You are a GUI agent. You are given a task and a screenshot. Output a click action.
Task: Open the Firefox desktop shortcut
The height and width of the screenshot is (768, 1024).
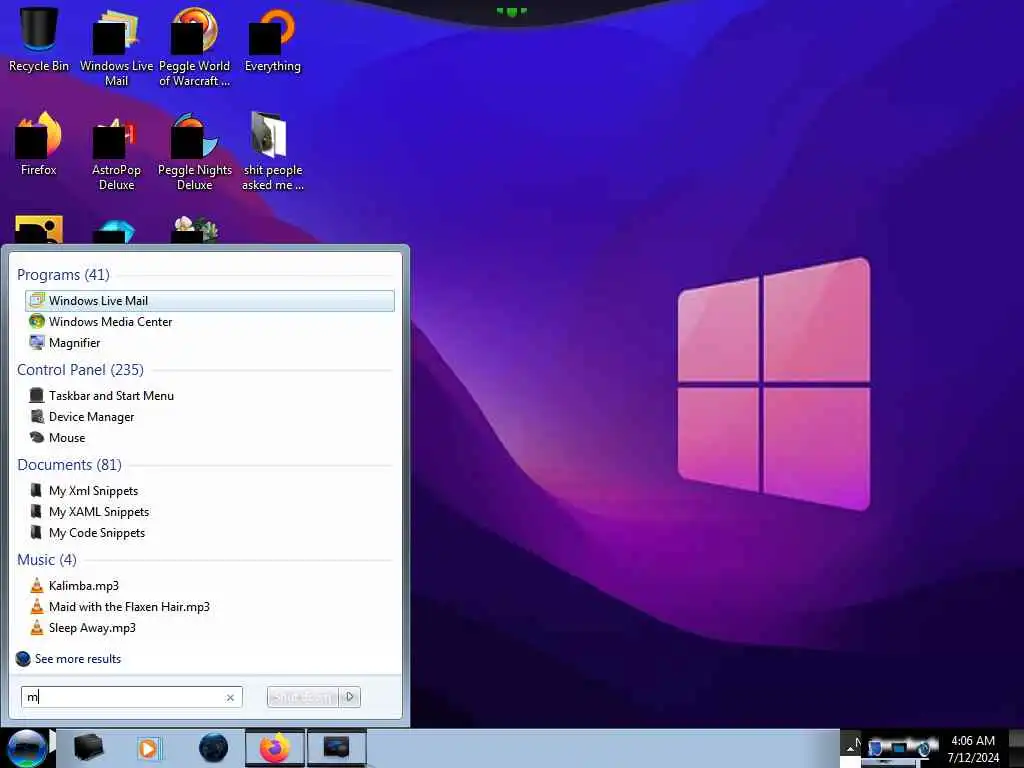point(39,144)
